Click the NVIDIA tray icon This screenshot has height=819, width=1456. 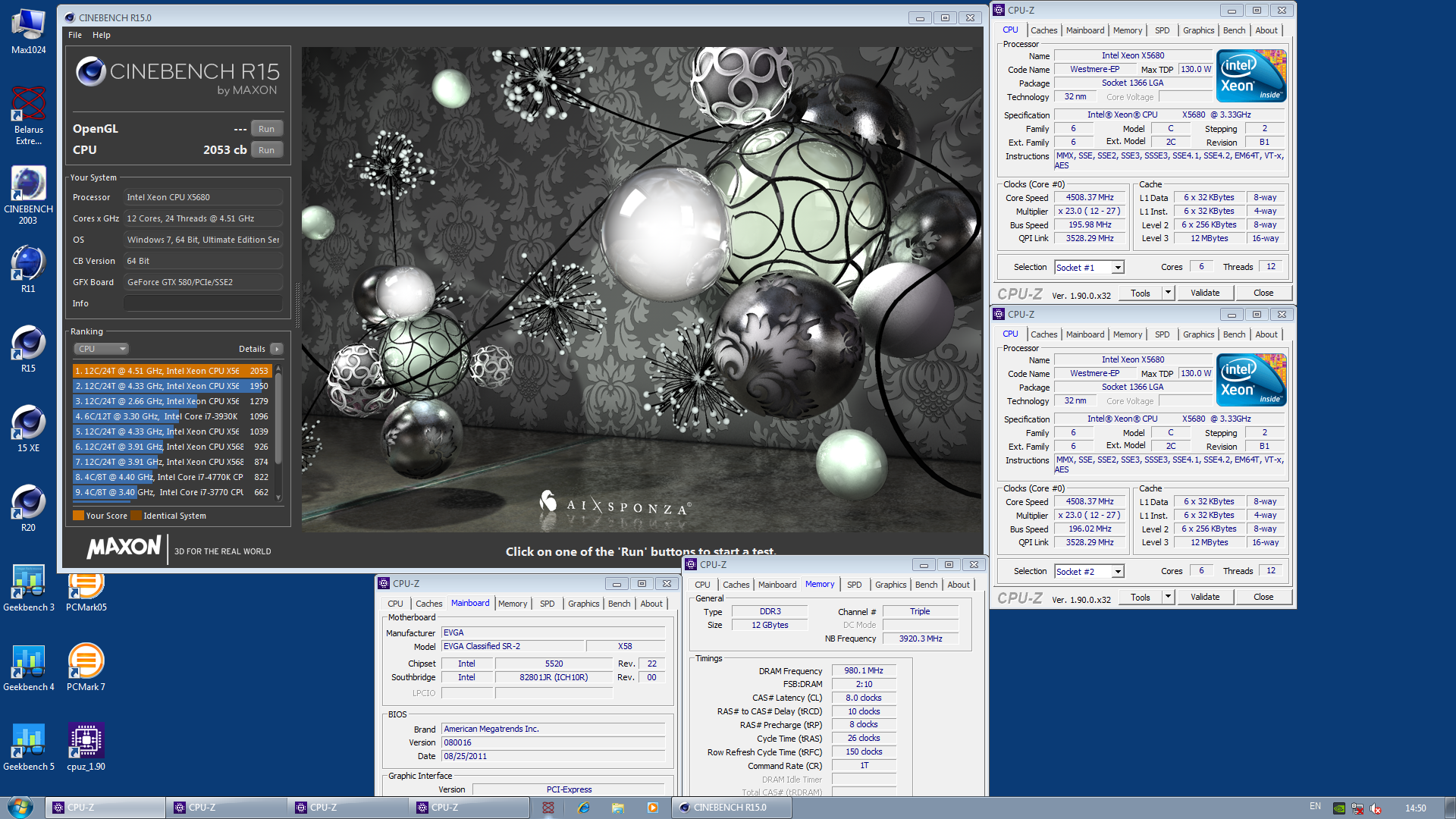click(1340, 808)
